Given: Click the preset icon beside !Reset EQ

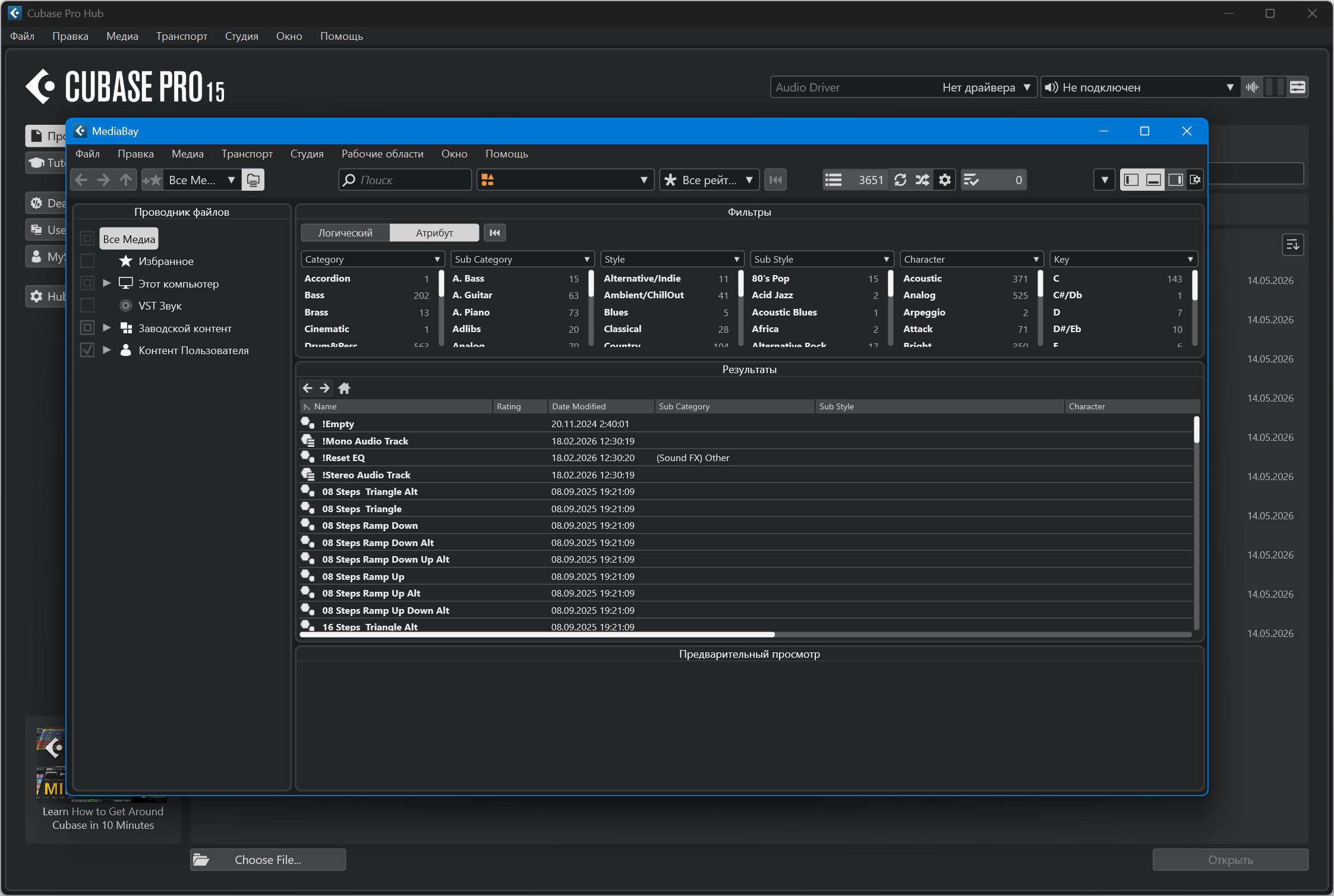Looking at the screenshot, I should (x=308, y=457).
